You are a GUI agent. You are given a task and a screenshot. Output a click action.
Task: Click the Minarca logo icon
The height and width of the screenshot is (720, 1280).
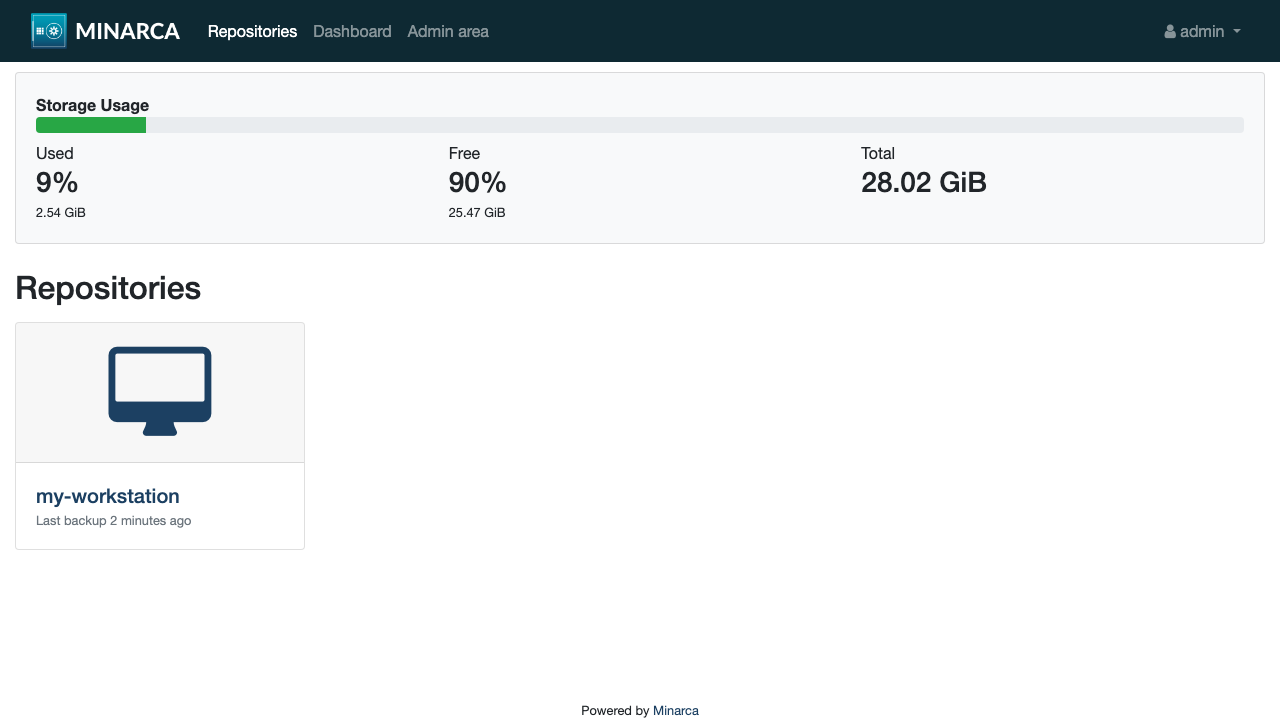tap(49, 31)
